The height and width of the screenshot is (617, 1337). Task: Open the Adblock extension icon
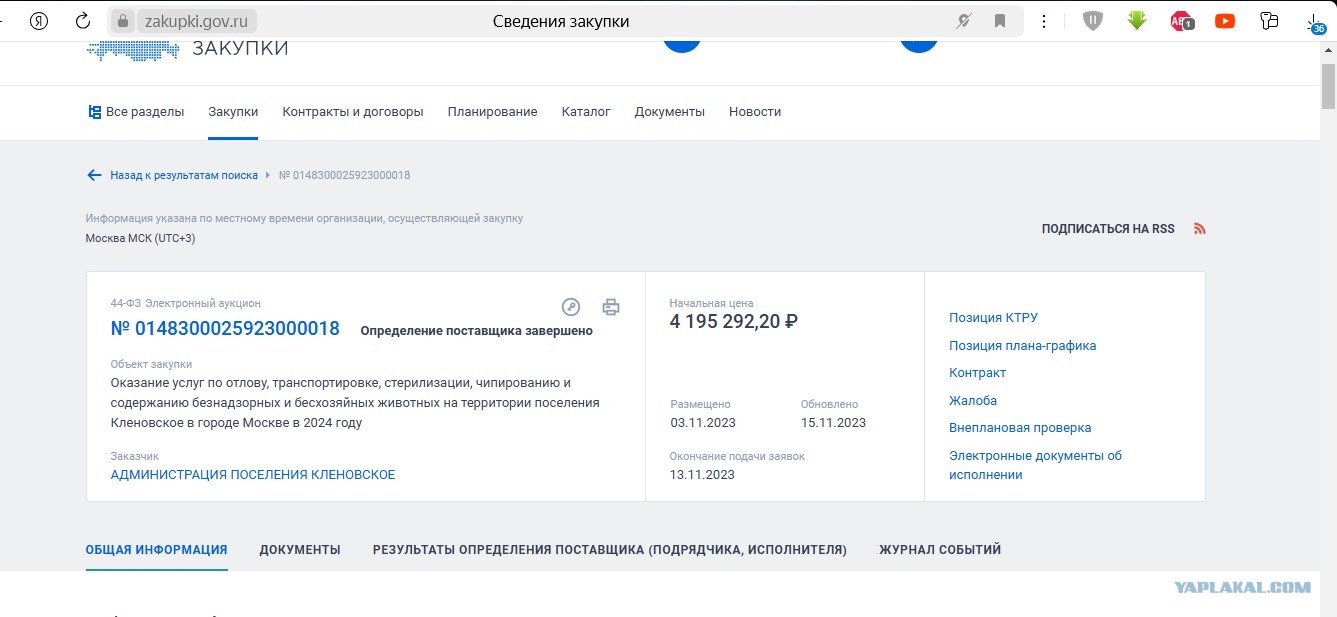(1182, 21)
